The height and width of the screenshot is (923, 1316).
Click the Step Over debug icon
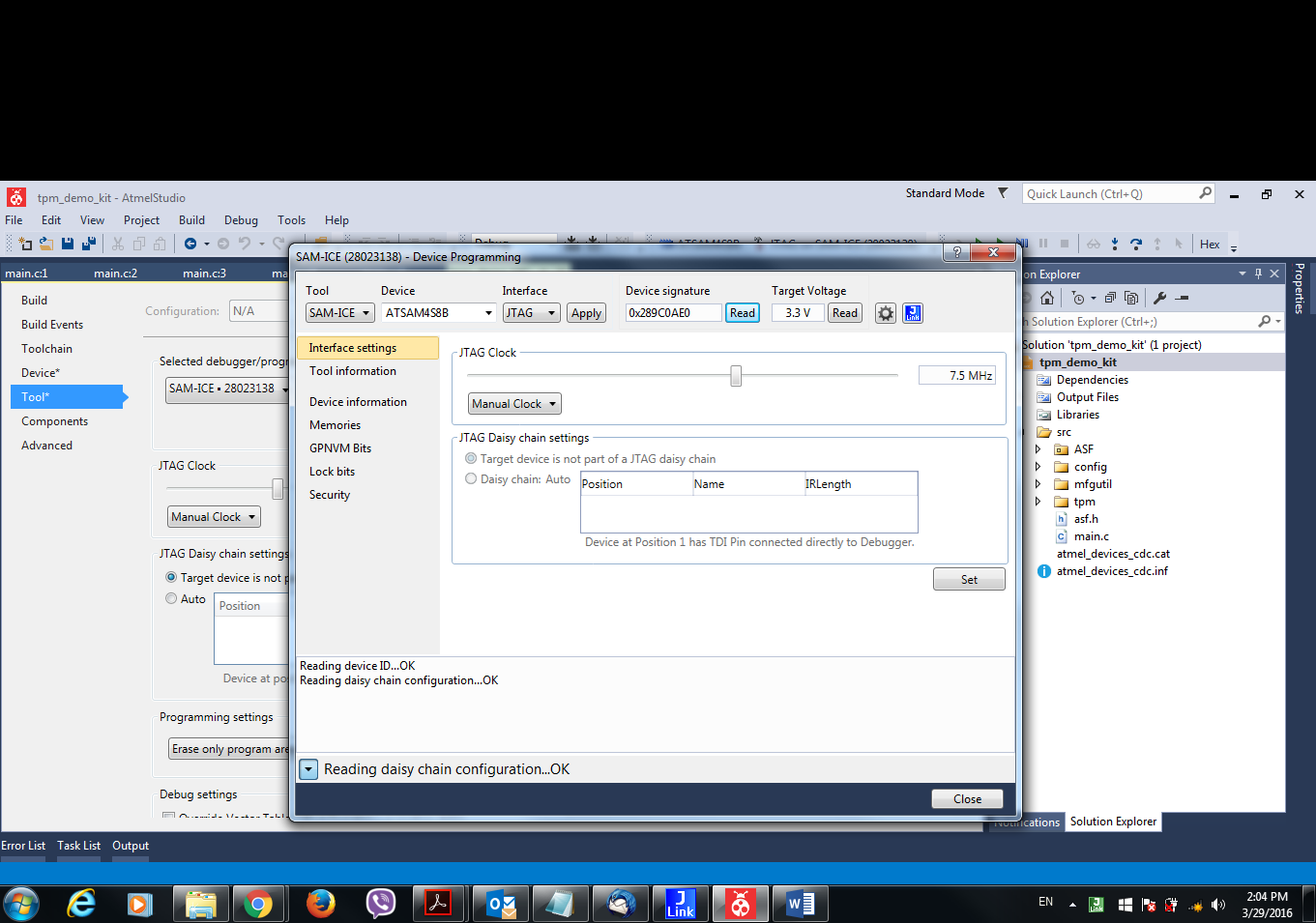[1136, 244]
